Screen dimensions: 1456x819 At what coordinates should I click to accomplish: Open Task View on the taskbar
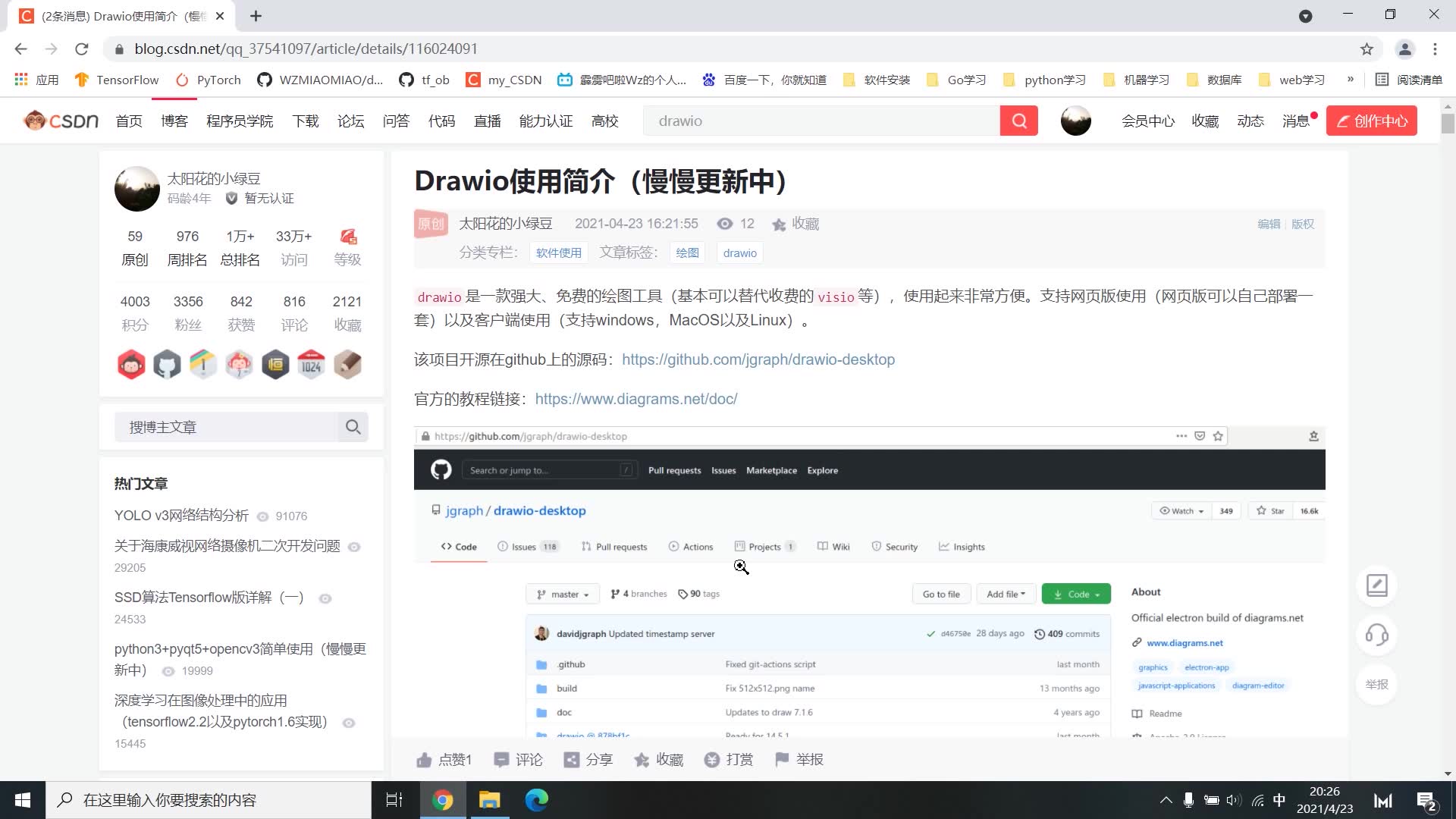click(x=394, y=800)
